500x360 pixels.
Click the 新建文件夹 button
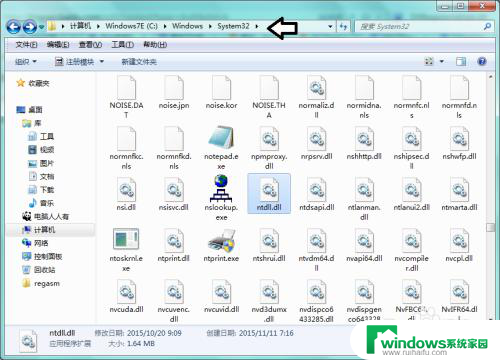(139, 62)
